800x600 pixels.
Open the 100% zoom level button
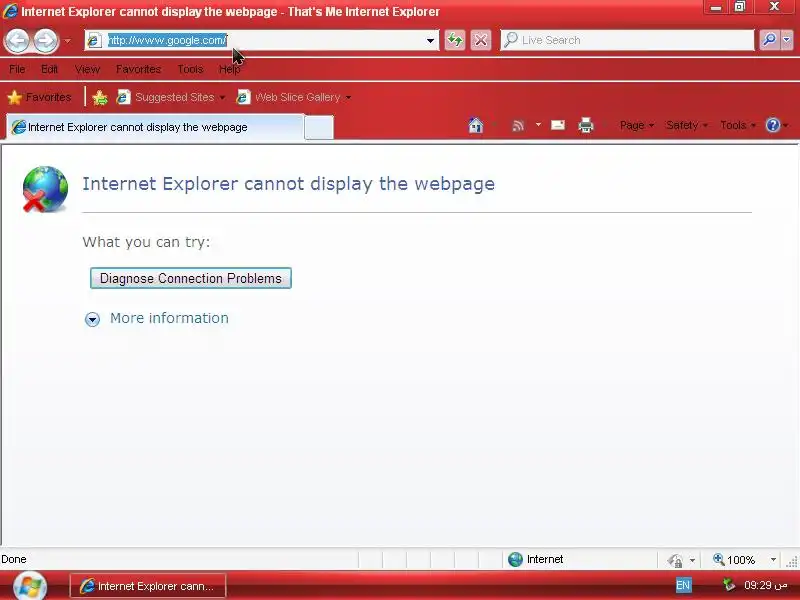734,560
